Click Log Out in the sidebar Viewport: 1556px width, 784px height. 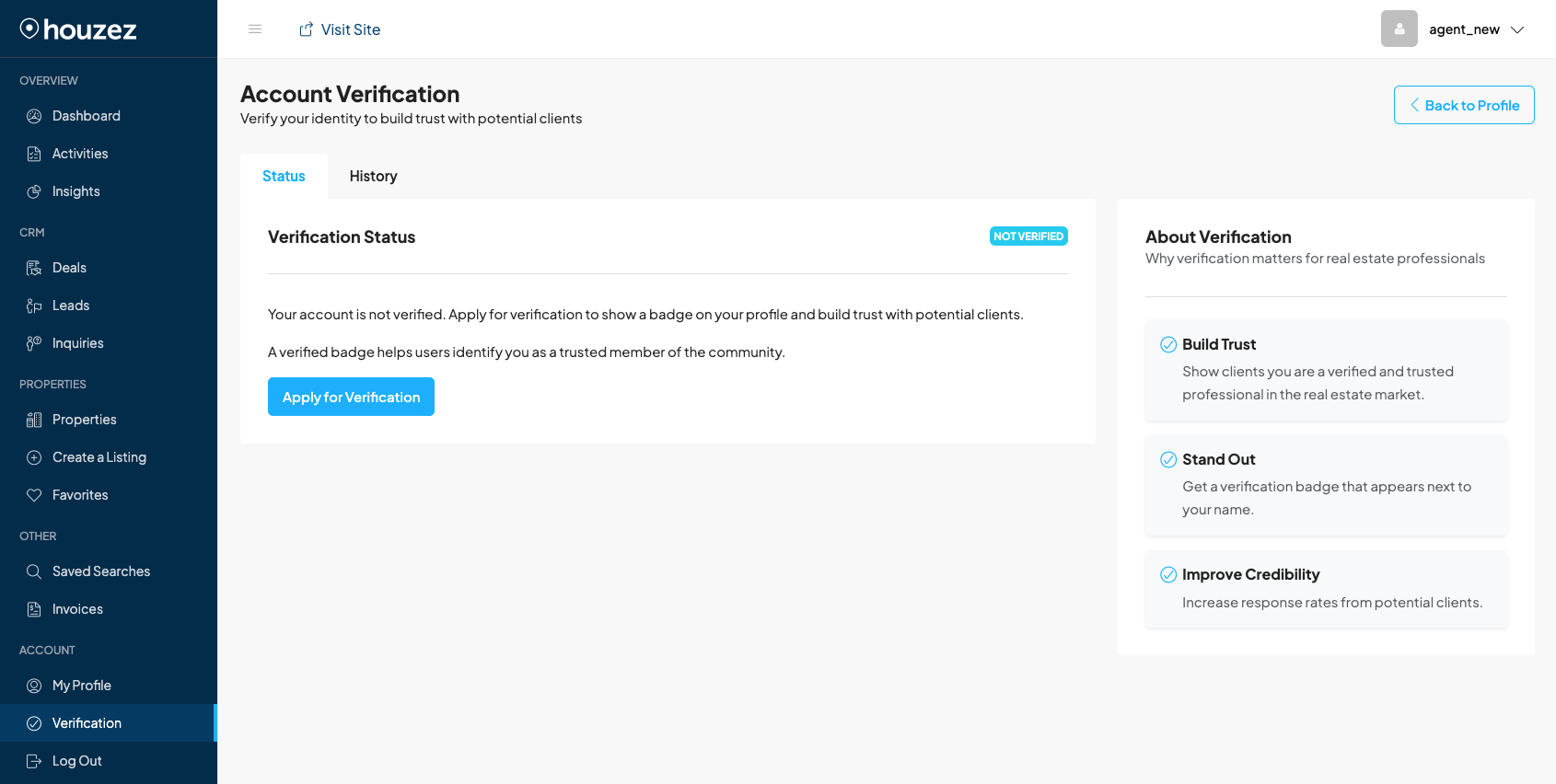[x=76, y=761]
